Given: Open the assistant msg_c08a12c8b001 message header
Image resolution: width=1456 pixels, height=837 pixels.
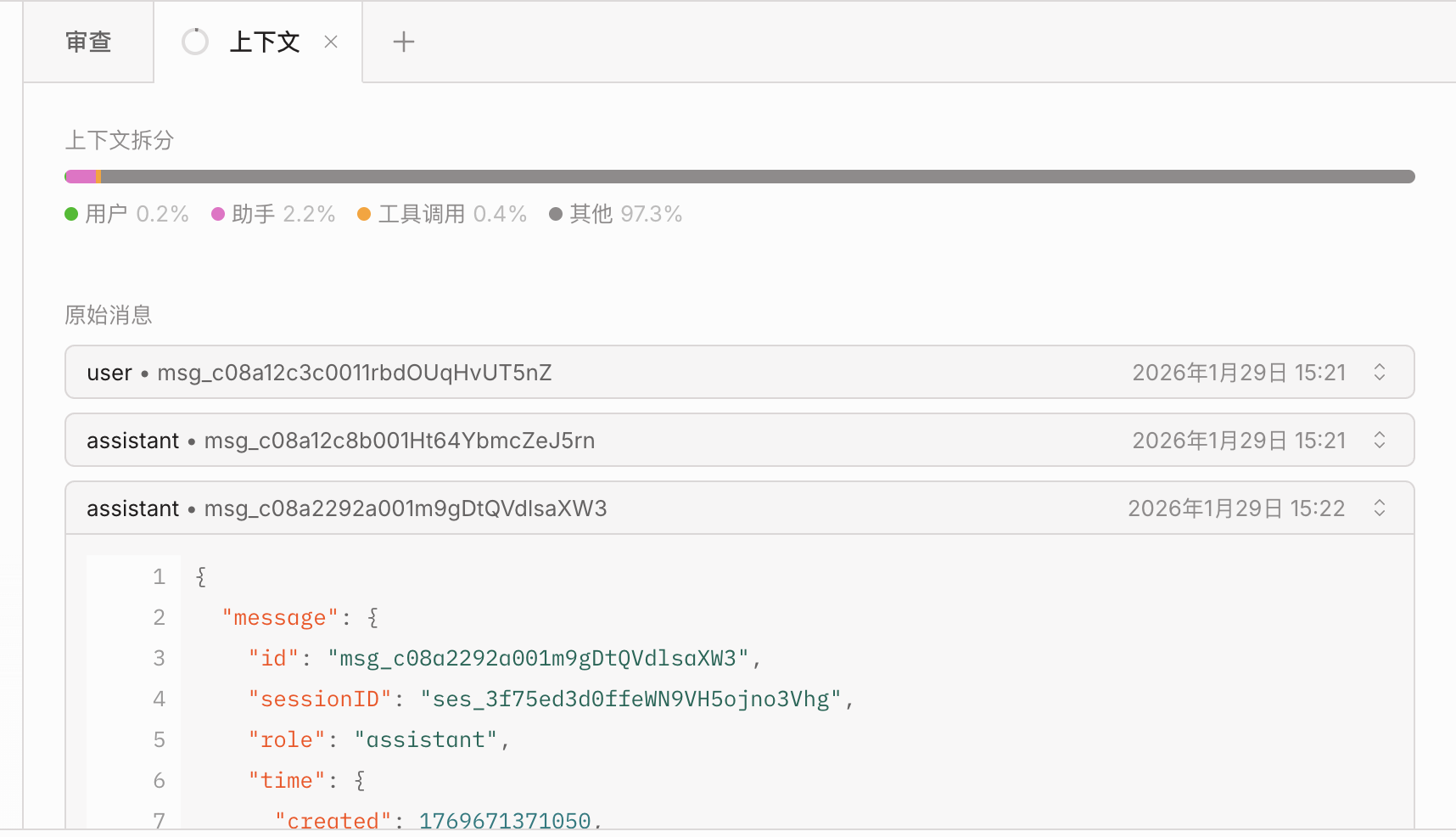Looking at the screenshot, I should pos(340,441).
